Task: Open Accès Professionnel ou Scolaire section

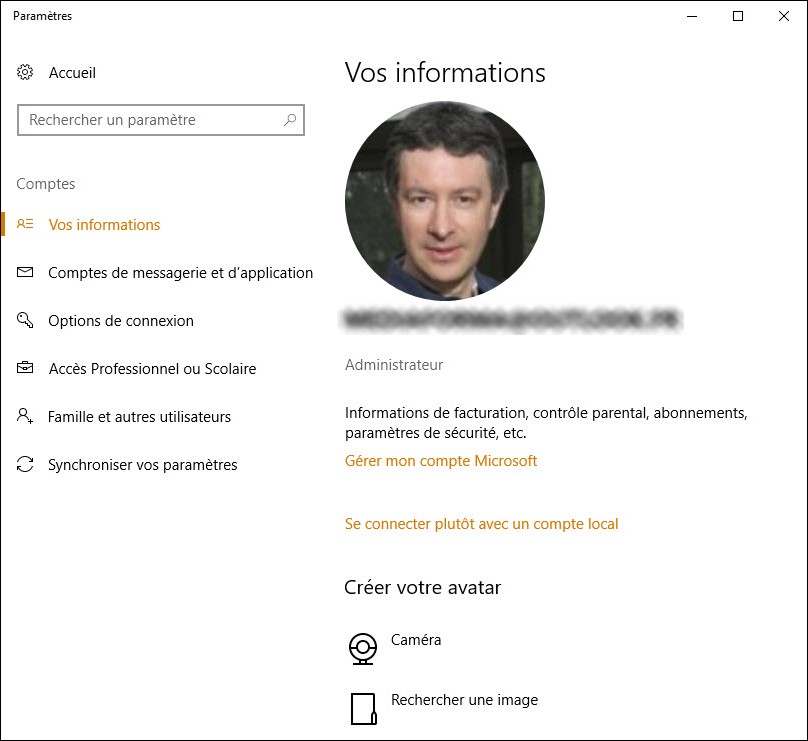Action: click(152, 369)
